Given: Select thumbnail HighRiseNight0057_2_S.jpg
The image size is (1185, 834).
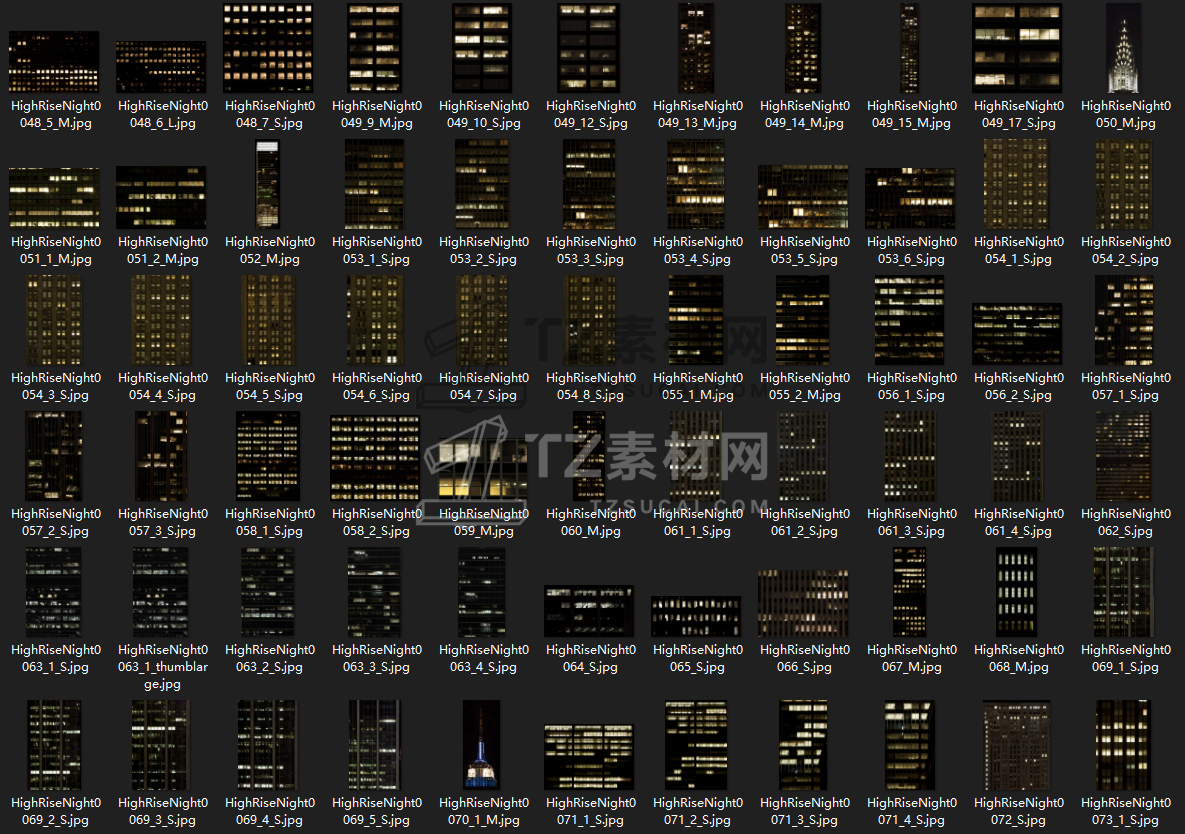Looking at the screenshot, I should click(54, 456).
